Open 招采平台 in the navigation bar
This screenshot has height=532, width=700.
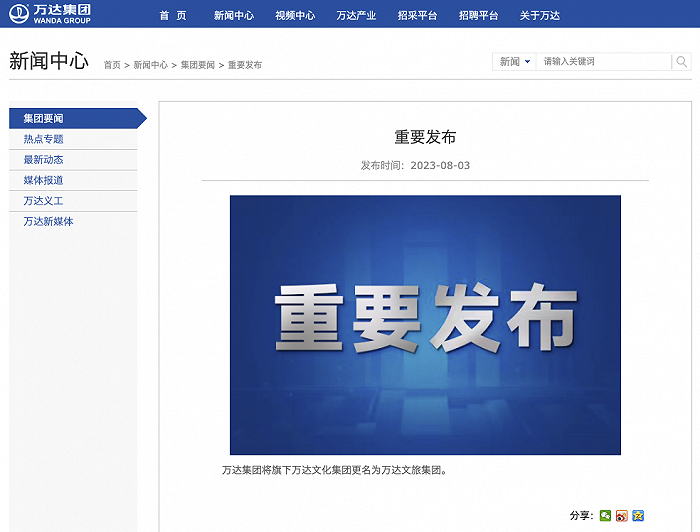coord(417,16)
